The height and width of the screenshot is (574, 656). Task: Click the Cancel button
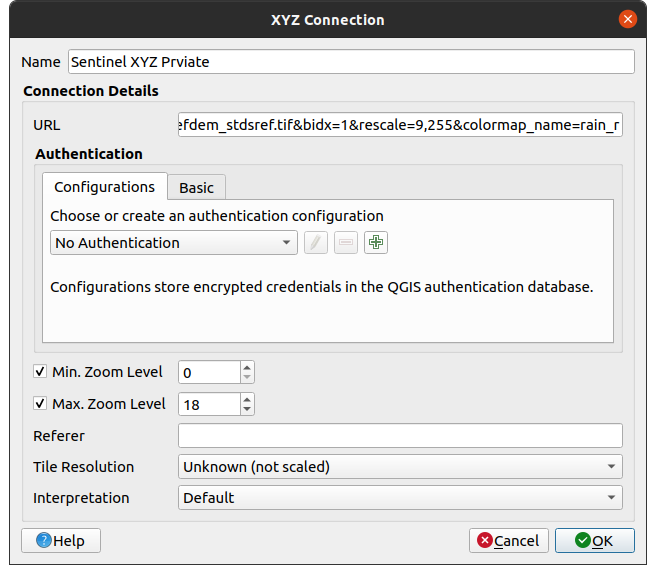(x=508, y=541)
